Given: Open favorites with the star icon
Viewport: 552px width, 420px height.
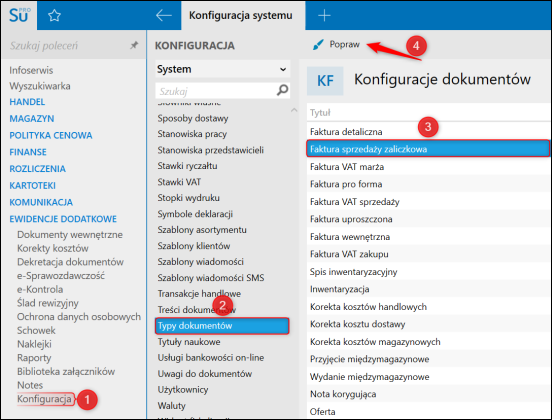Looking at the screenshot, I should click(x=54, y=15).
